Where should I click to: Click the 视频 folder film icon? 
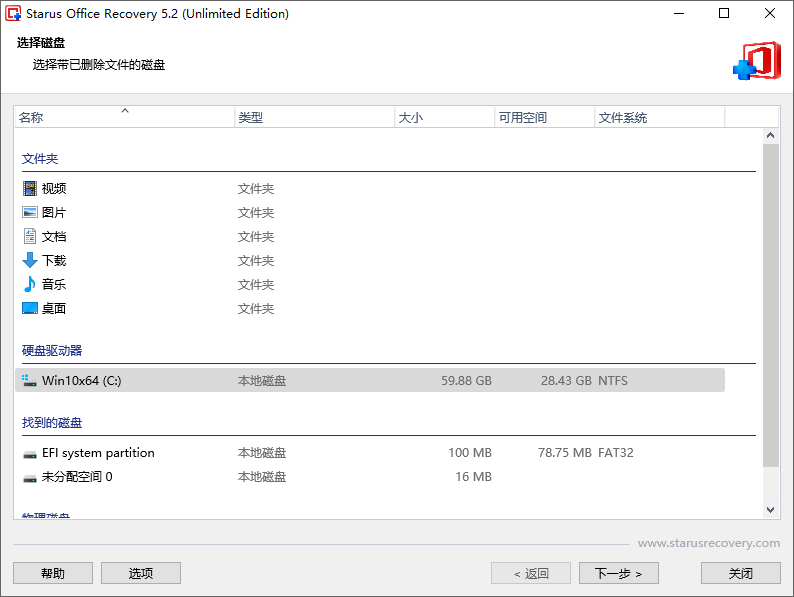pos(30,188)
